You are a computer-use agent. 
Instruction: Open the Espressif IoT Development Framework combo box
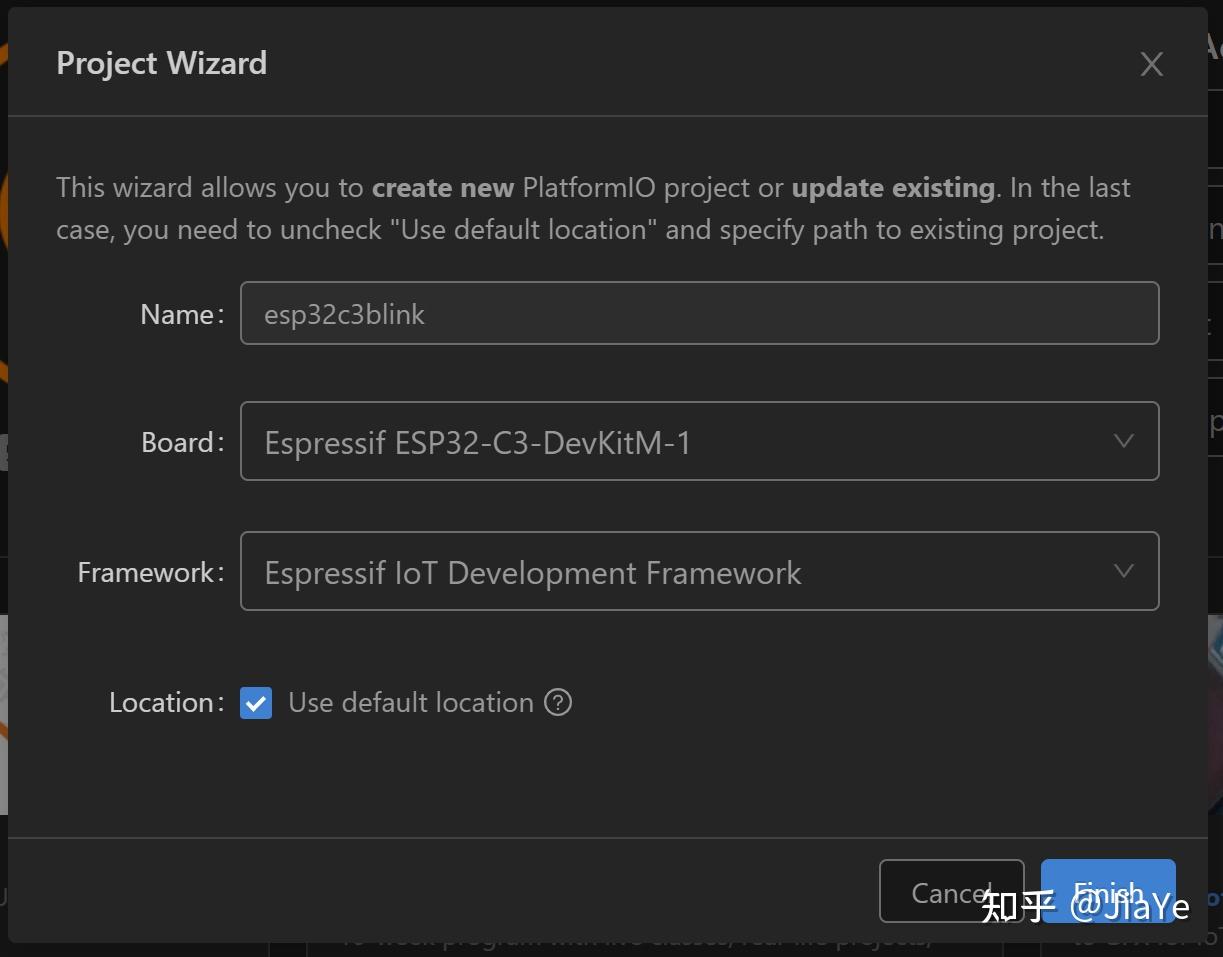point(680,572)
